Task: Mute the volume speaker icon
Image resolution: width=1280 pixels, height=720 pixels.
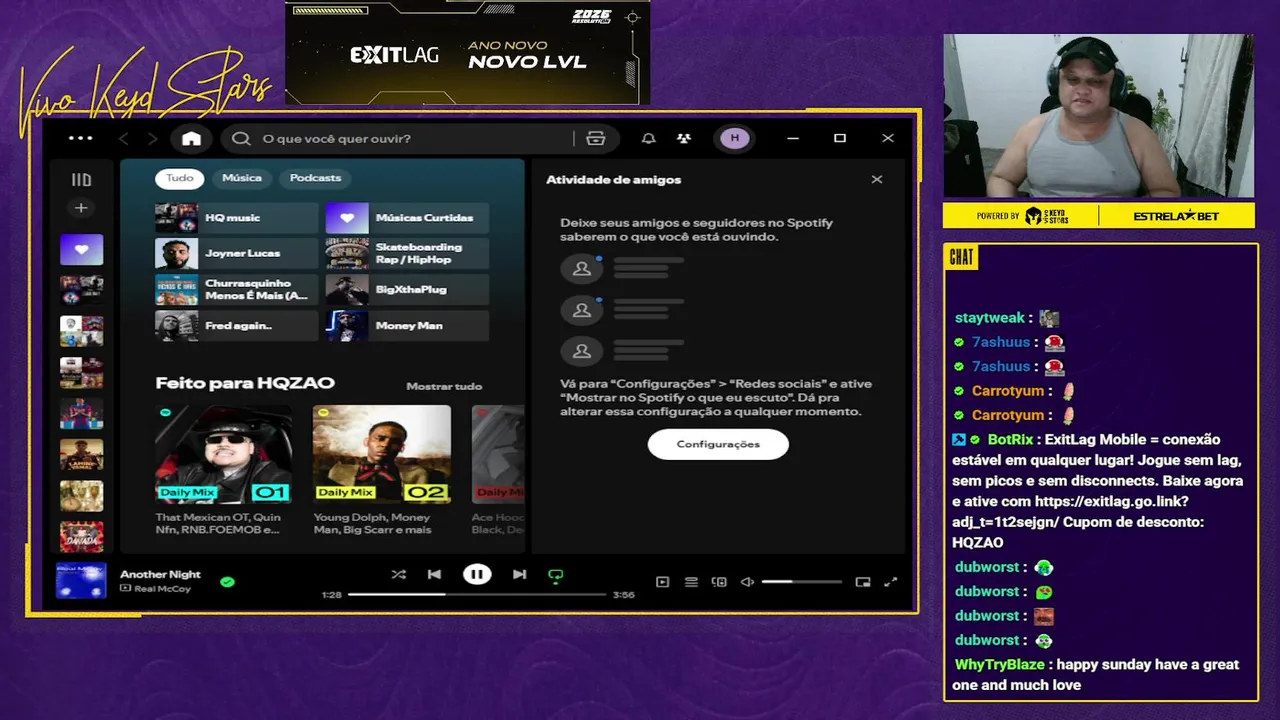Action: 747,582
